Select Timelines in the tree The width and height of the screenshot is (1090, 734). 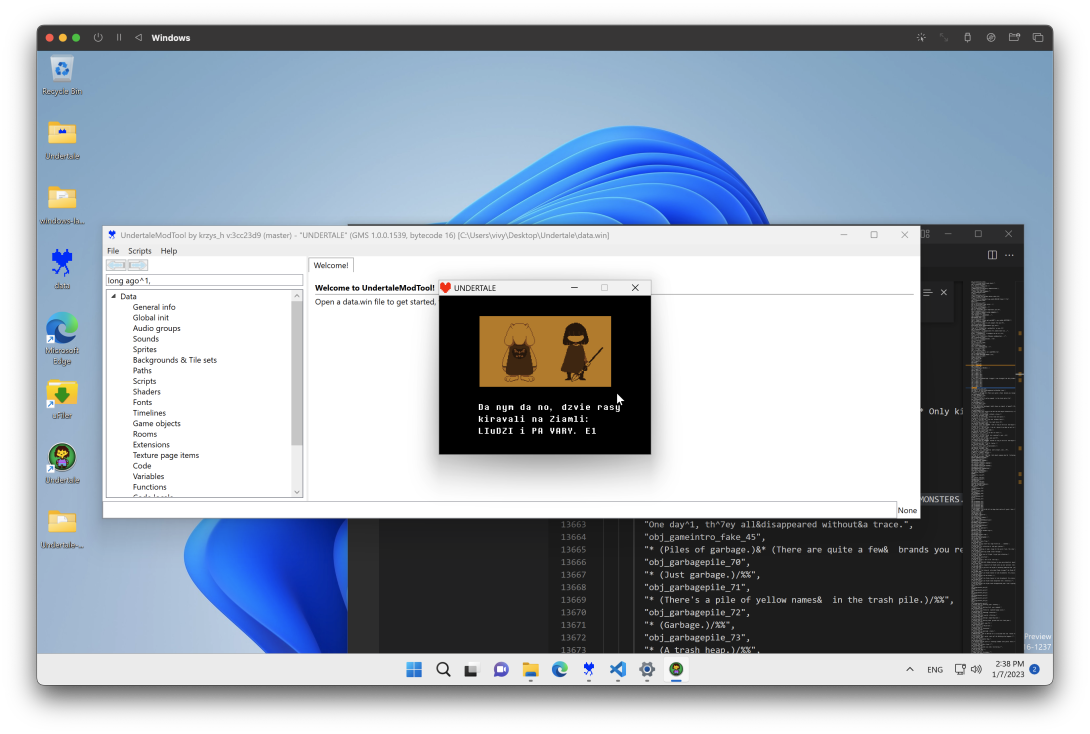pyautogui.click(x=149, y=413)
